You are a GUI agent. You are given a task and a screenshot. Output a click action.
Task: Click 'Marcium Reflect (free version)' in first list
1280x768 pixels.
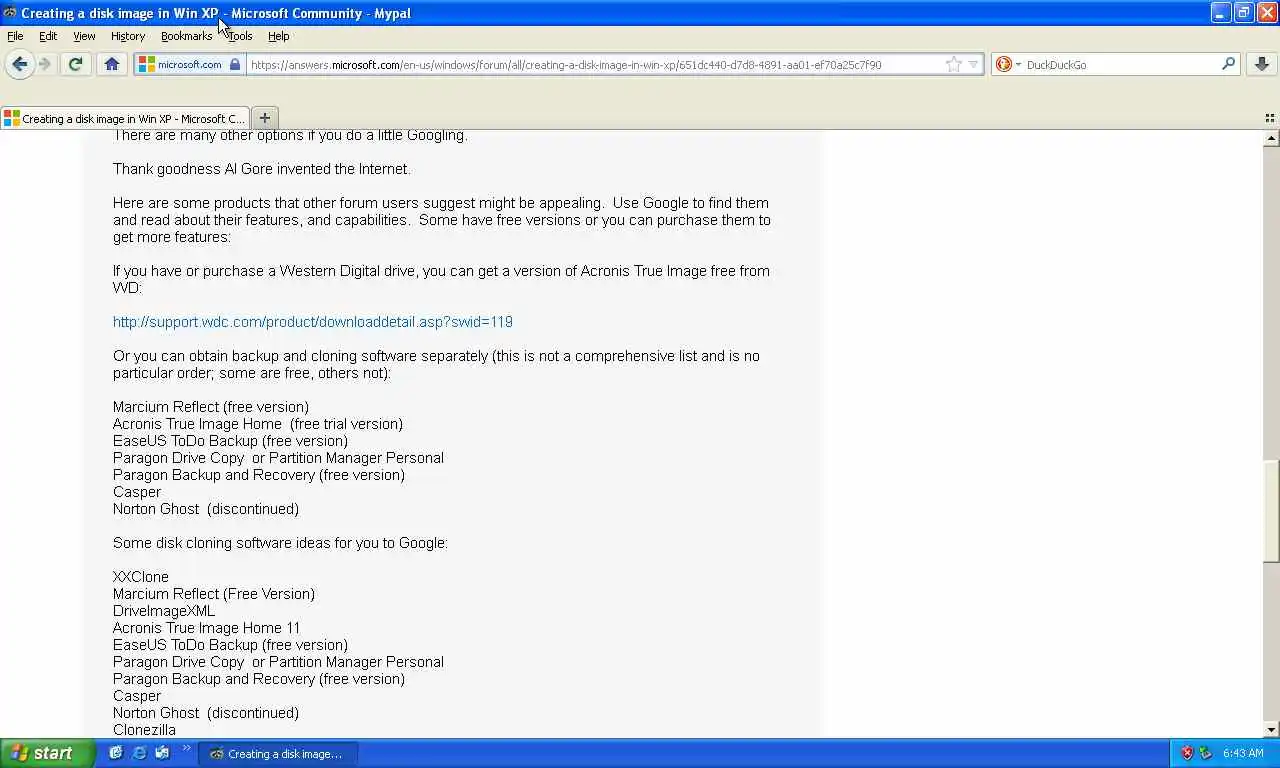211,407
